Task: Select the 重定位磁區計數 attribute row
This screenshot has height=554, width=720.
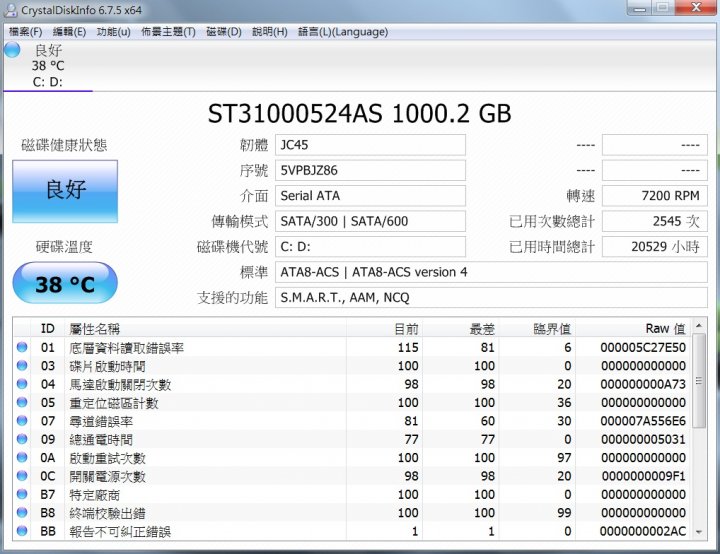Action: [x=353, y=402]
